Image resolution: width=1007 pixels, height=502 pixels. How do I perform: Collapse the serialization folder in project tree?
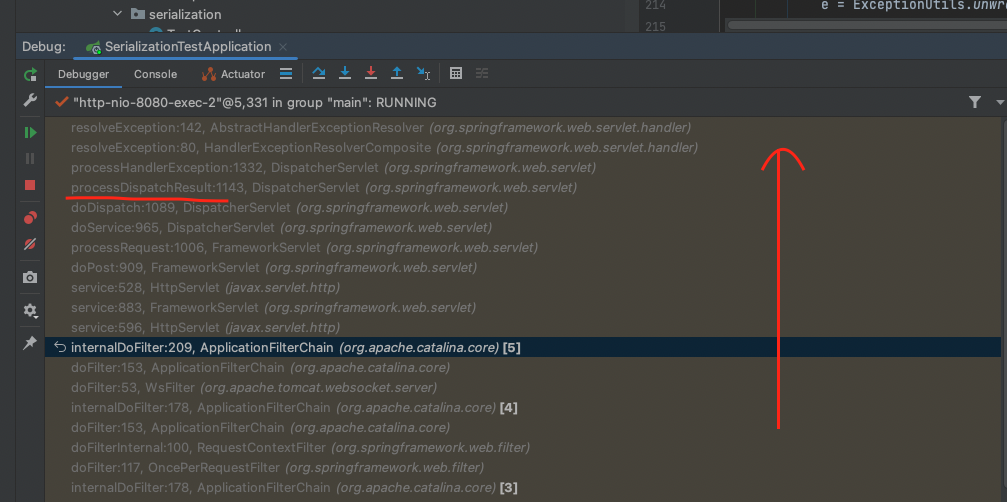click(x=117, y=13)
